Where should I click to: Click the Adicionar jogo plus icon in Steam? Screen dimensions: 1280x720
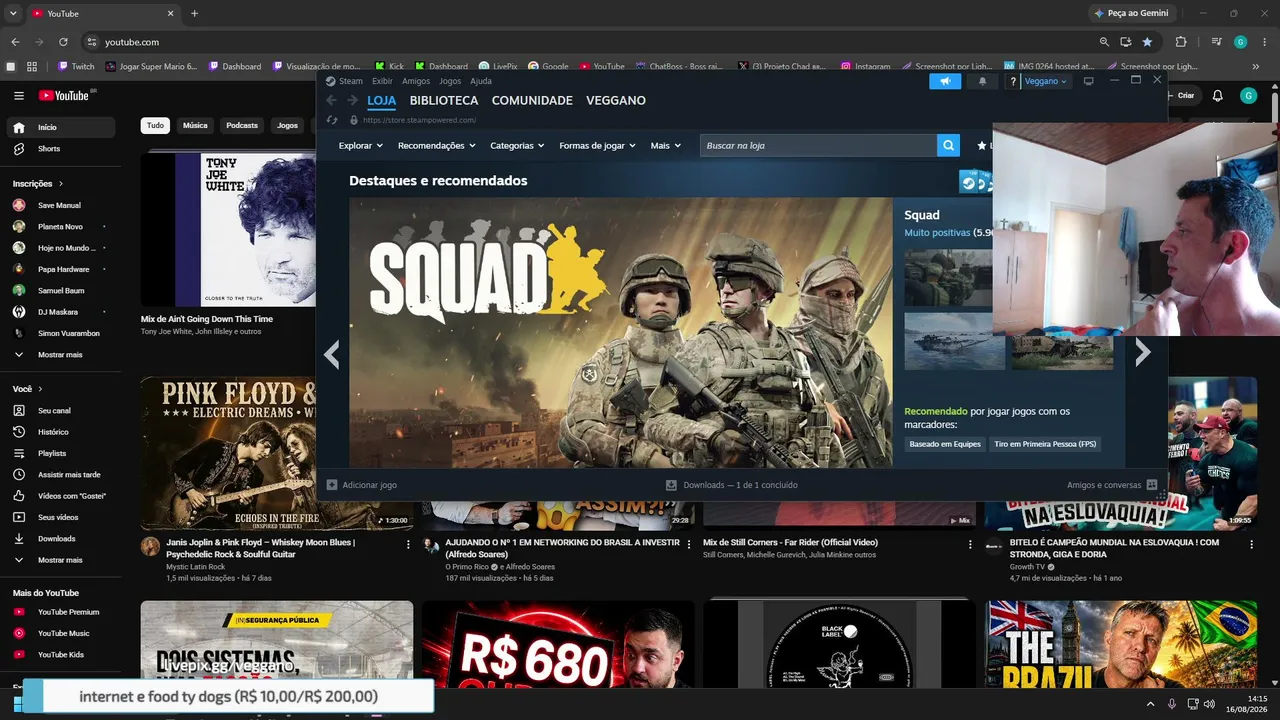[332, 485]
